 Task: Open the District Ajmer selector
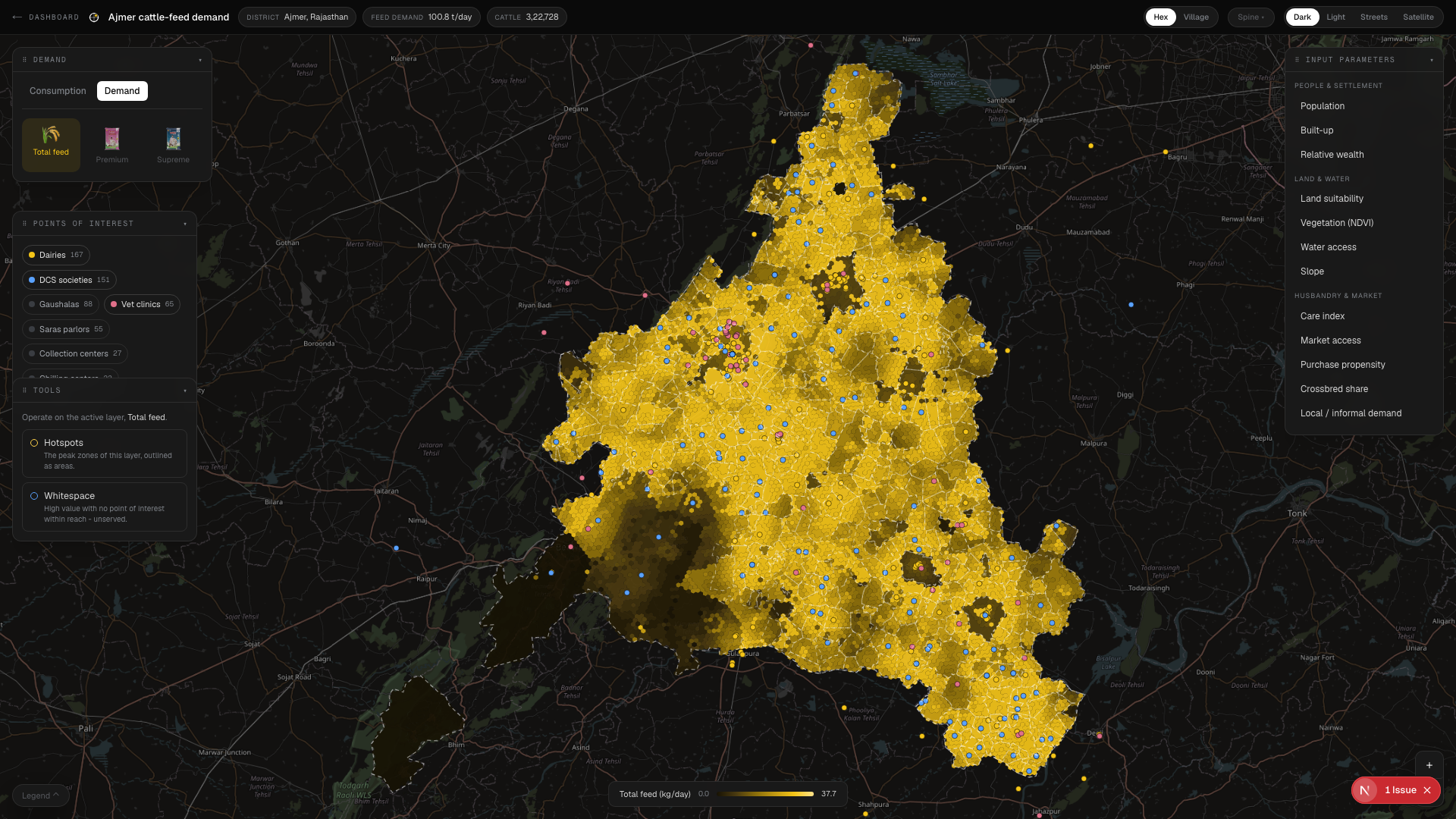coord(297,17)
